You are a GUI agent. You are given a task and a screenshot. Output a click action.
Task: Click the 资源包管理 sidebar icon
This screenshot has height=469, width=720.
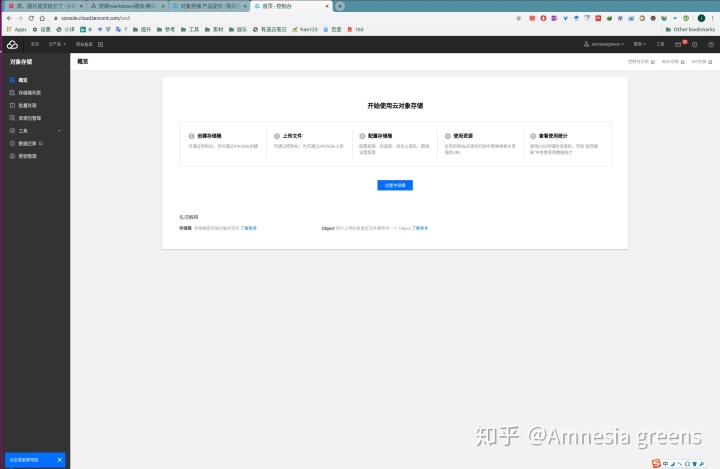[12, 118]
